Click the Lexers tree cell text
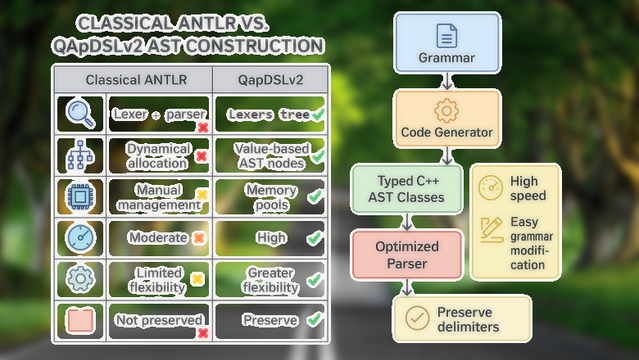 click(x=269, y=115)
